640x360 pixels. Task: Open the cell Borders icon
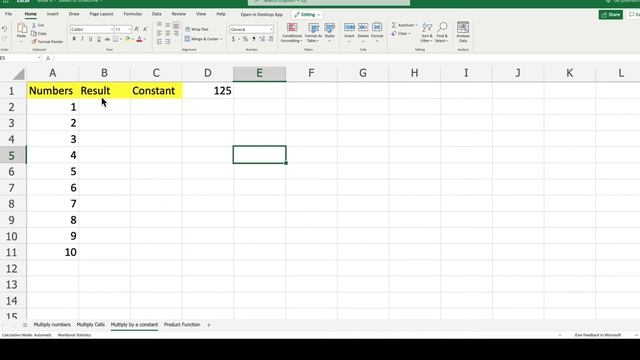coord(116,39)
